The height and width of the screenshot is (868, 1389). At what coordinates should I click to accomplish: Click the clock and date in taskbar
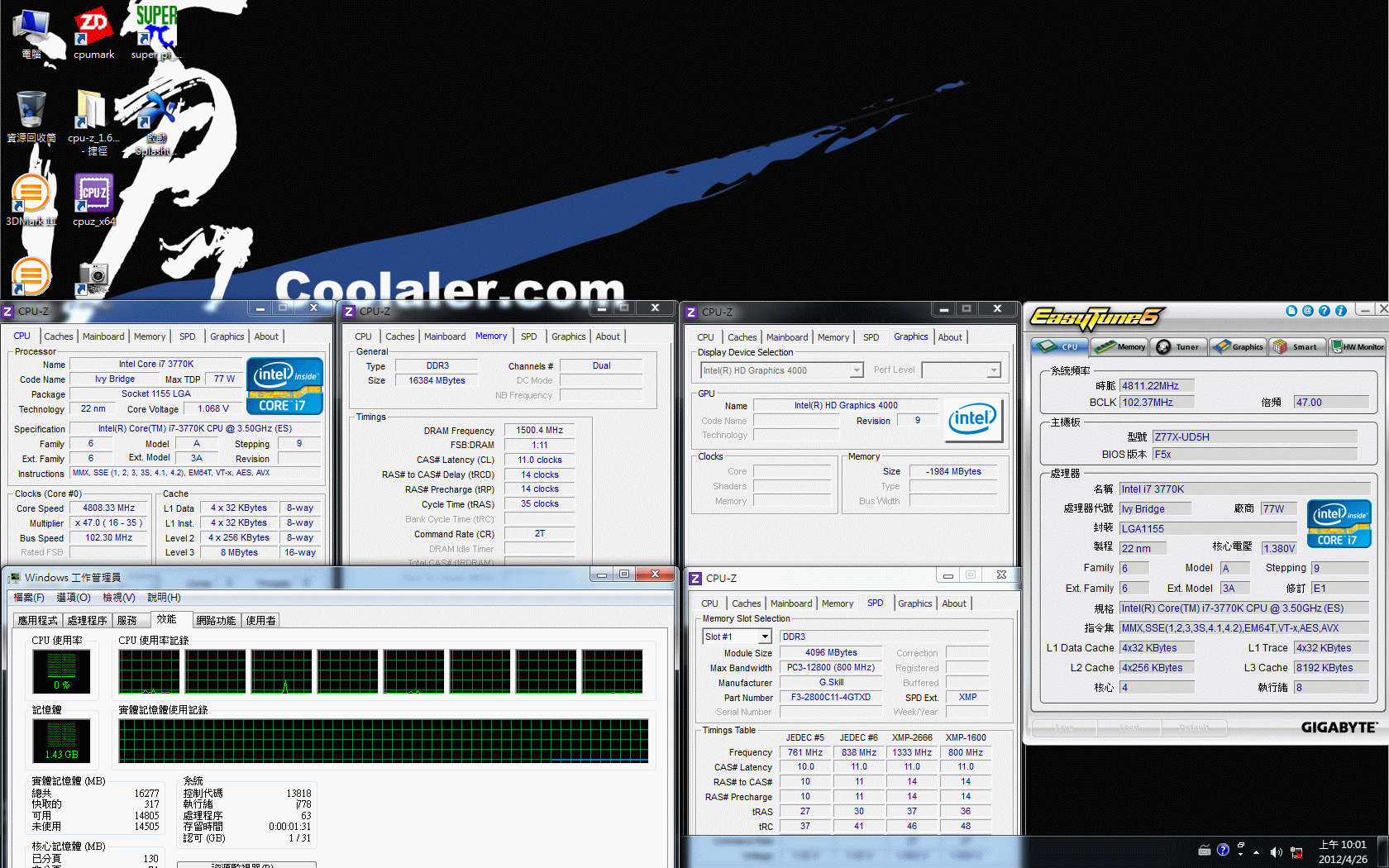1343,852
